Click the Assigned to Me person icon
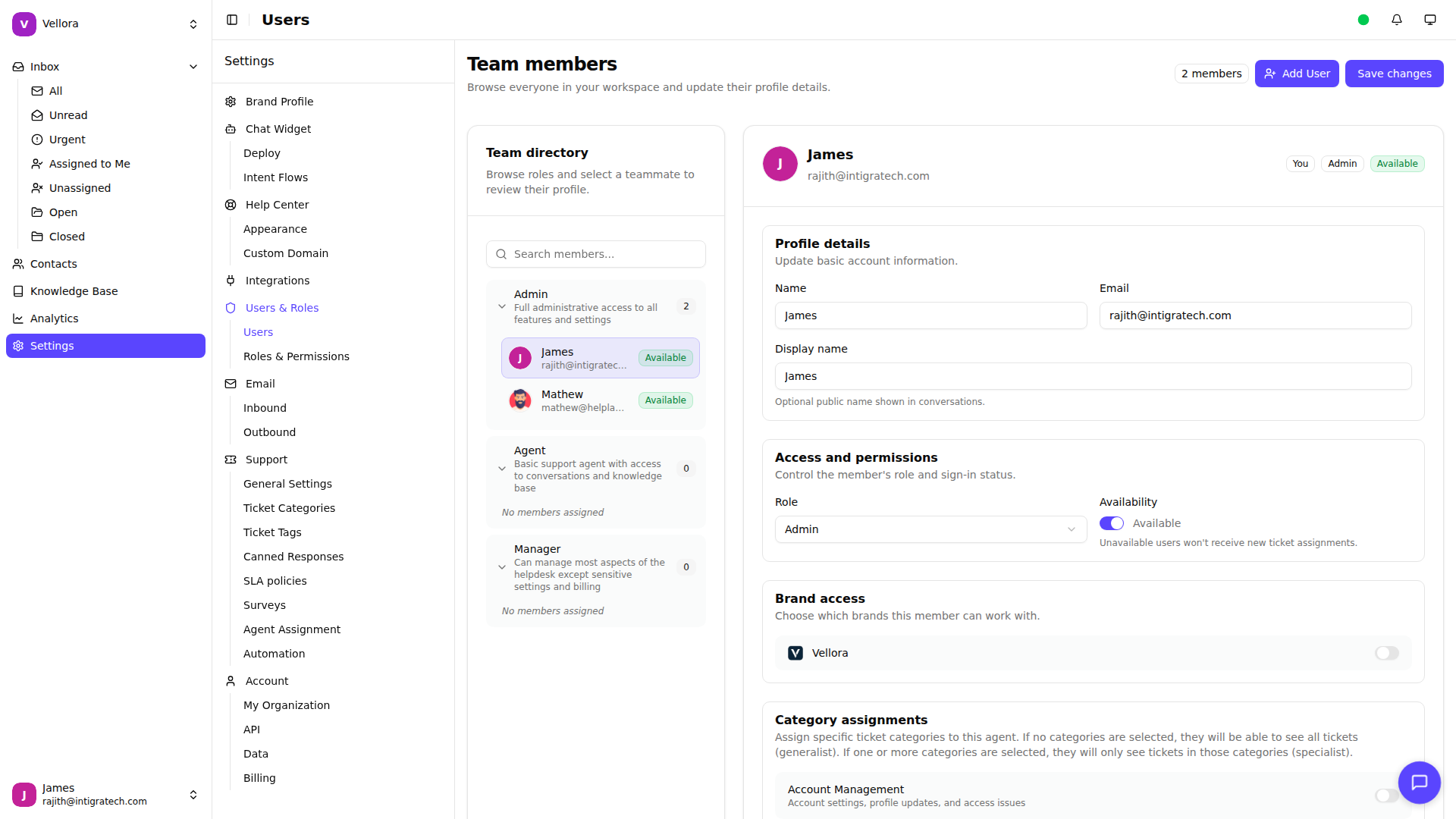Screen dimensions: 1456x819 click(37, 164)
